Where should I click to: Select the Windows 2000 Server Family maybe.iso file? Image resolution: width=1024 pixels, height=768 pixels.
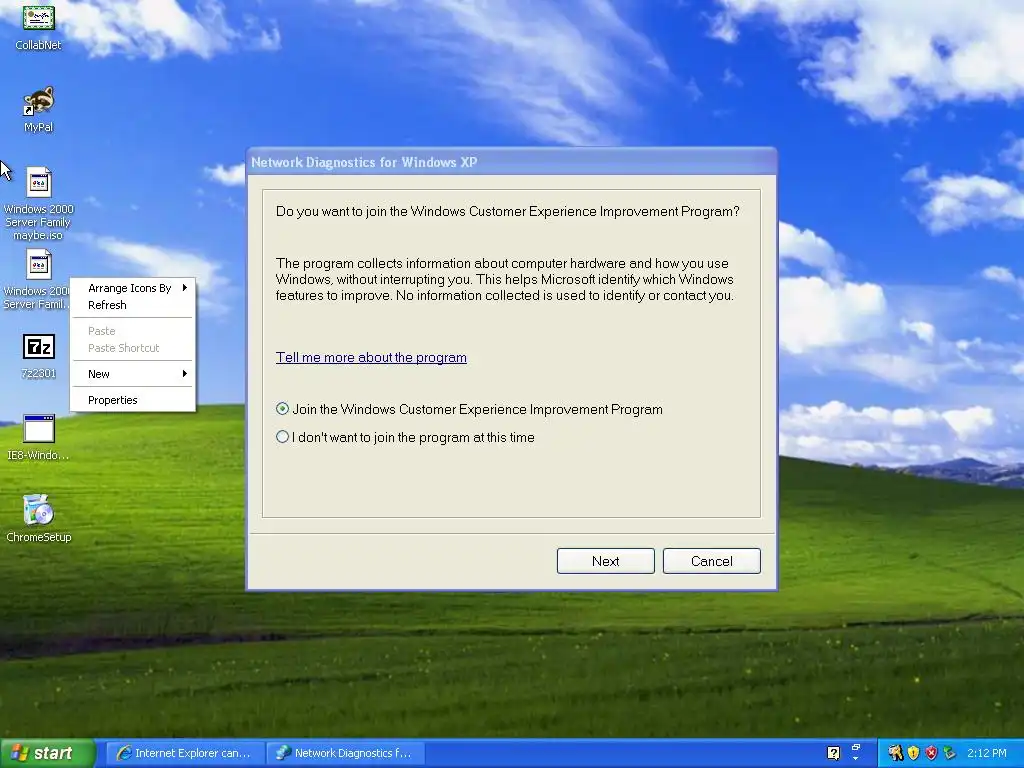39,203
